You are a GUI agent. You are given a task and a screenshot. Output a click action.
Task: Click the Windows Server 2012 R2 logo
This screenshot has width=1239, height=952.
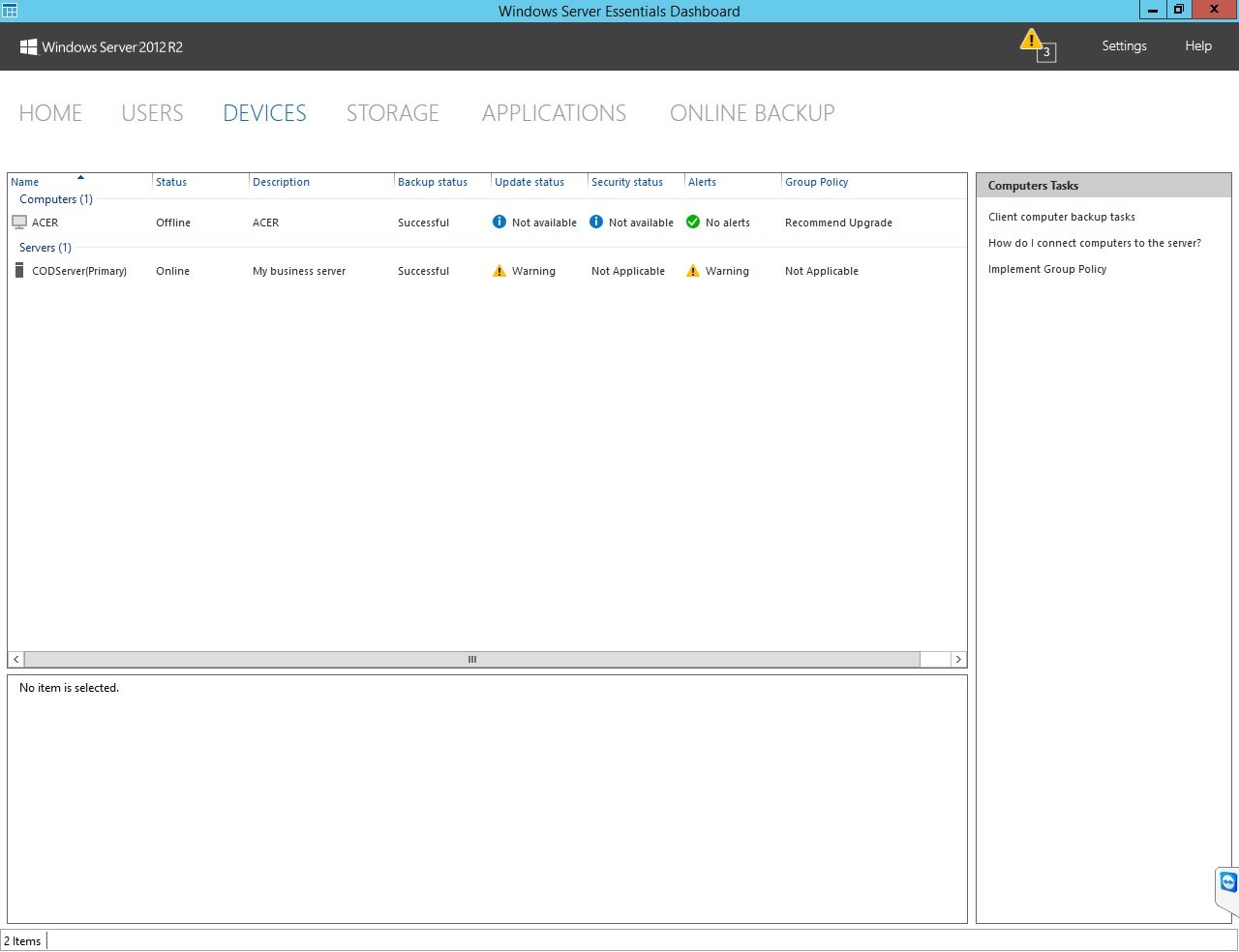pos(102,46)
